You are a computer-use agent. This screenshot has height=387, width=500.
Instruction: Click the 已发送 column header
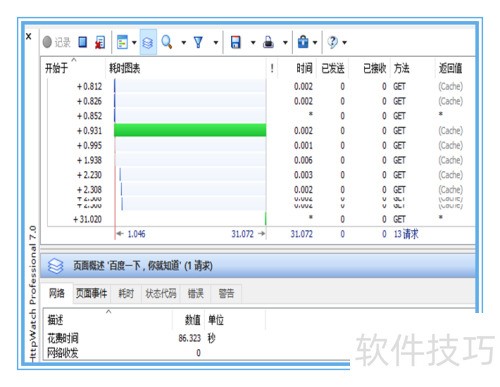(332, 68)
